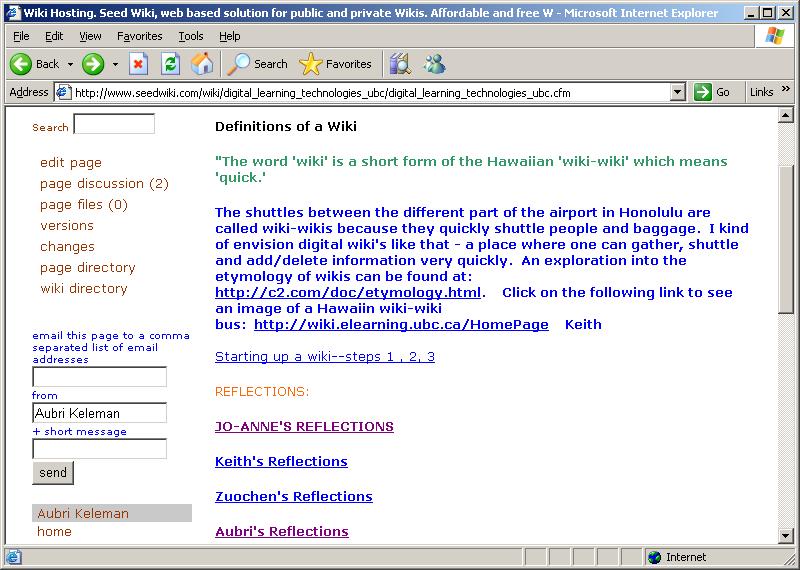
Task: Click the Back arrow icon
Action: coord(21,64)
